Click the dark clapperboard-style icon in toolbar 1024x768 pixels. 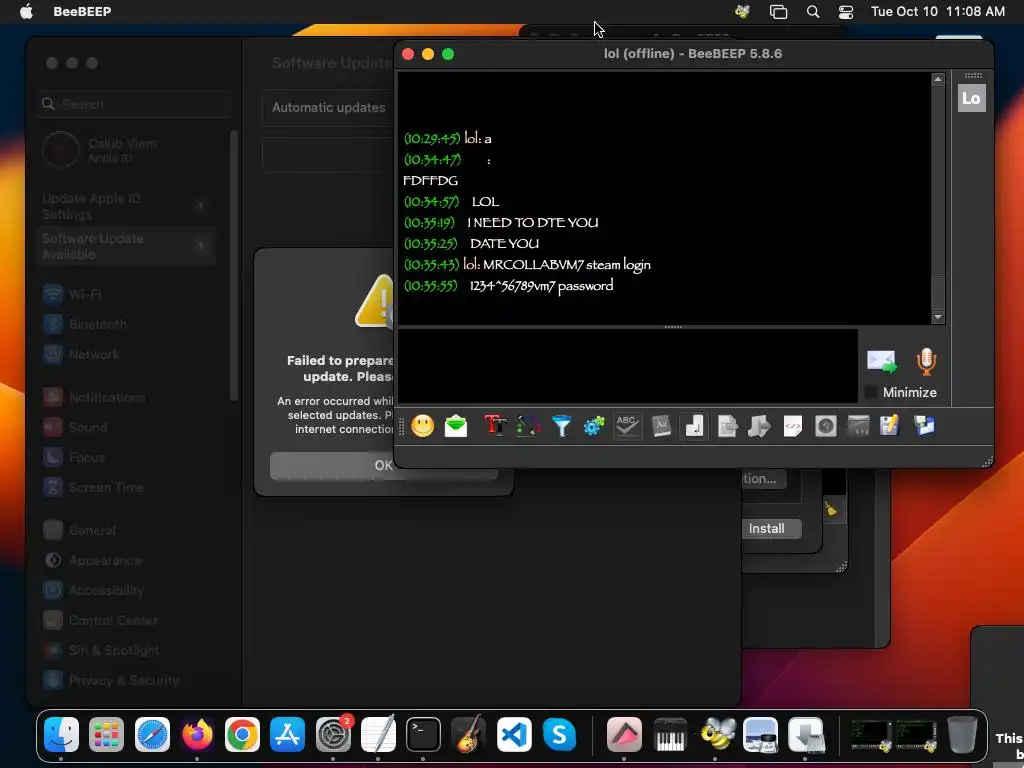858,426
